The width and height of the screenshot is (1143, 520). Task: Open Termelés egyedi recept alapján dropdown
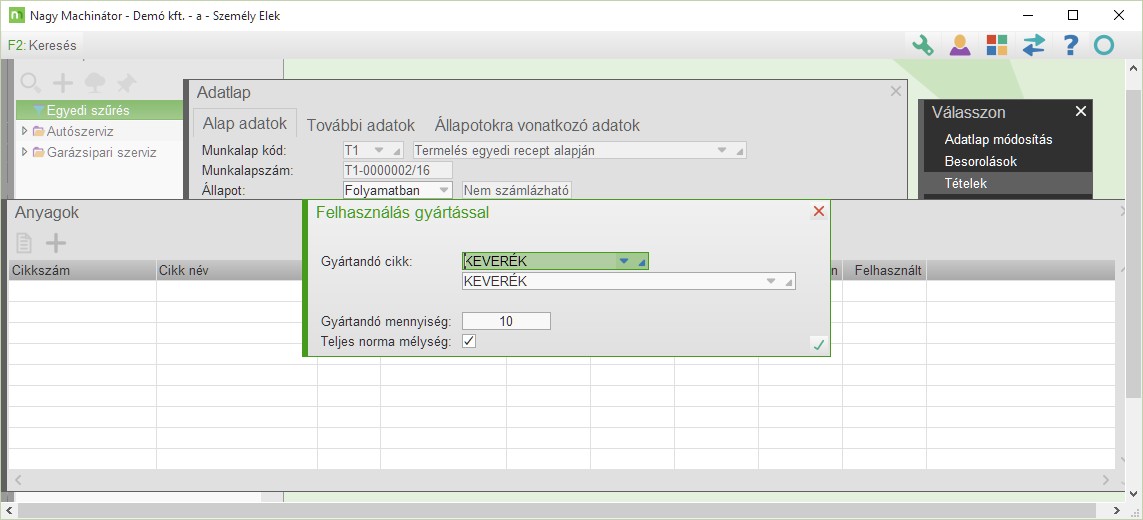(x=722, y=150)
